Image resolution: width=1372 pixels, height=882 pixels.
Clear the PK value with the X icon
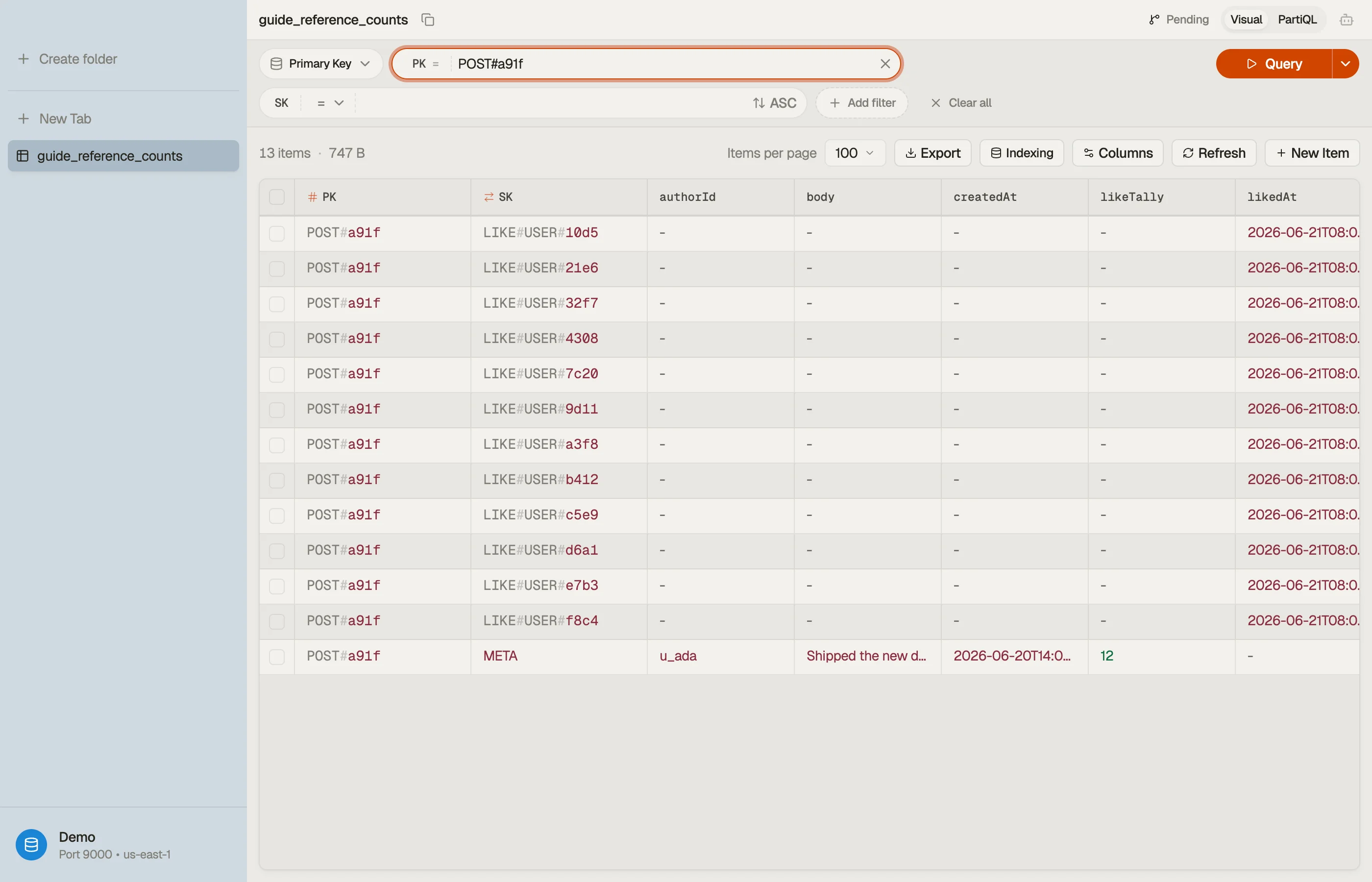[885, 64]
